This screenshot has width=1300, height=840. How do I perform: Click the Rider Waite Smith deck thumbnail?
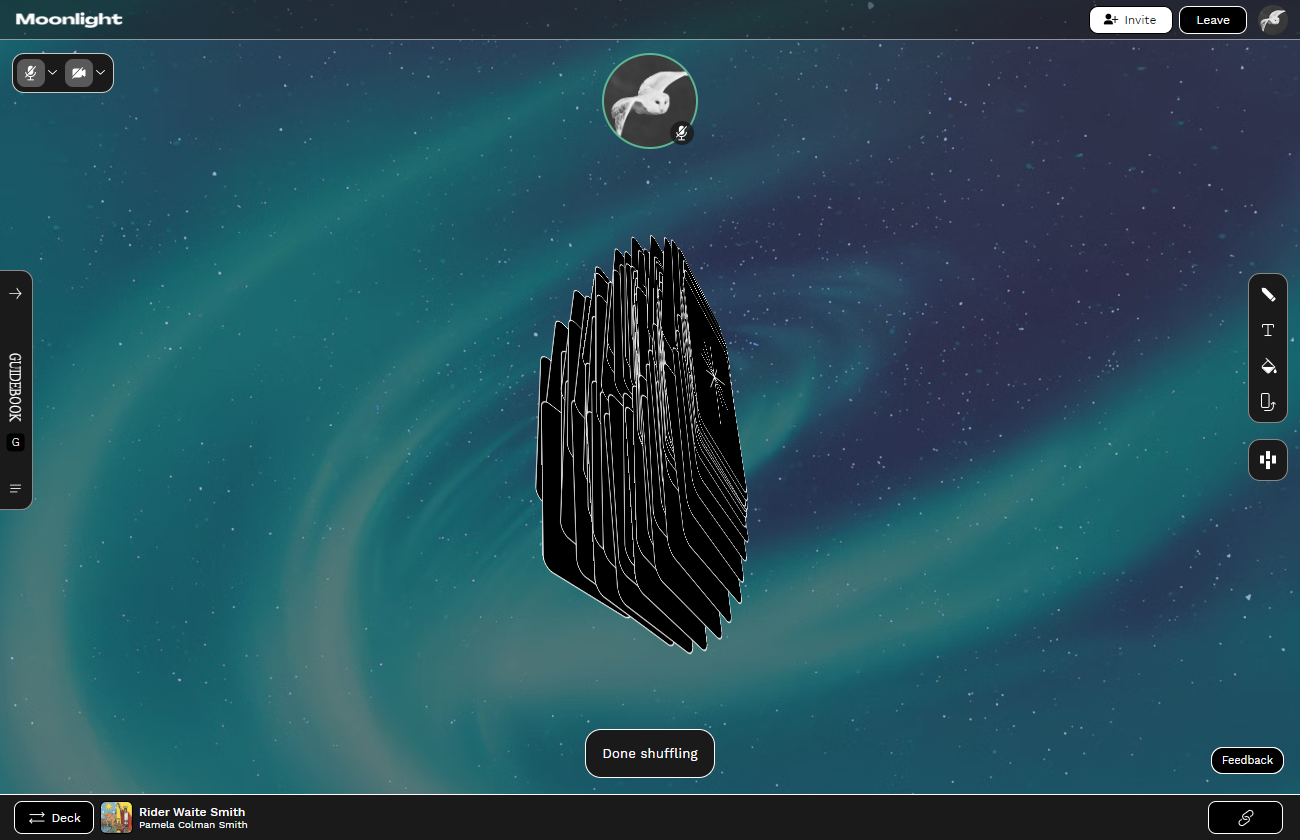[116, 817]
